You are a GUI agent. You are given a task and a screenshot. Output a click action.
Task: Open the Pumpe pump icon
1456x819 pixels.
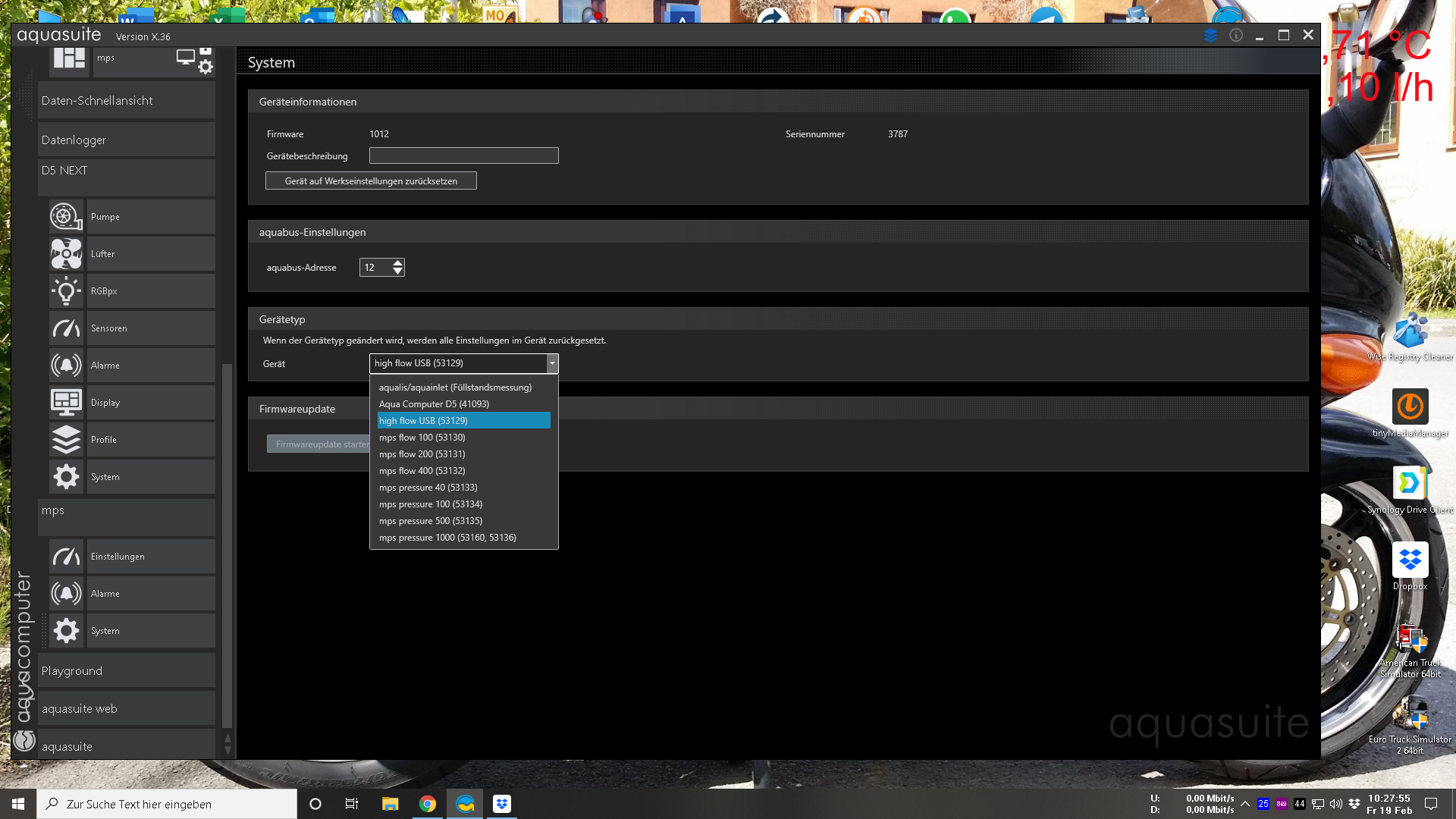tap(66, 217)
